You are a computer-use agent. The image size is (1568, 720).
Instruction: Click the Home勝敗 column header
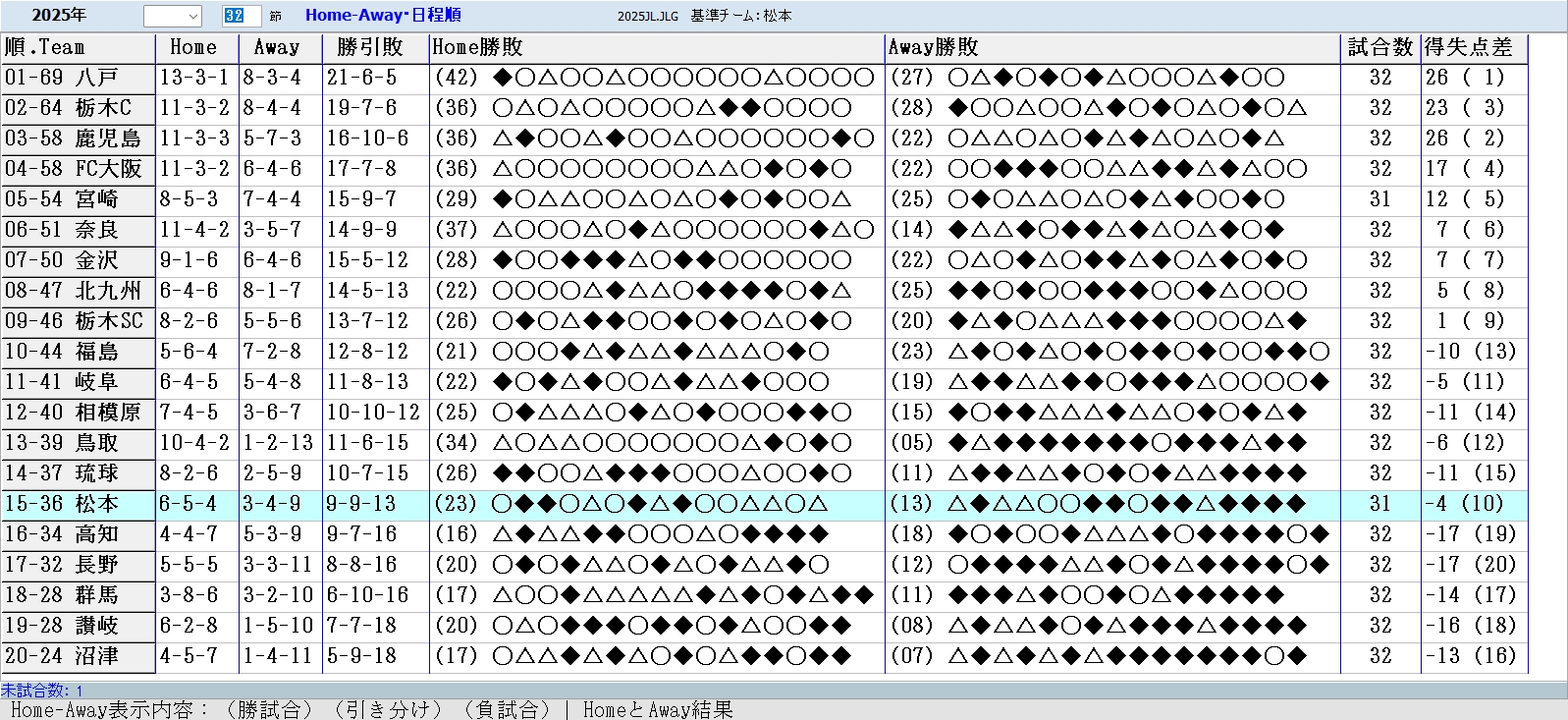pos(477,47)
